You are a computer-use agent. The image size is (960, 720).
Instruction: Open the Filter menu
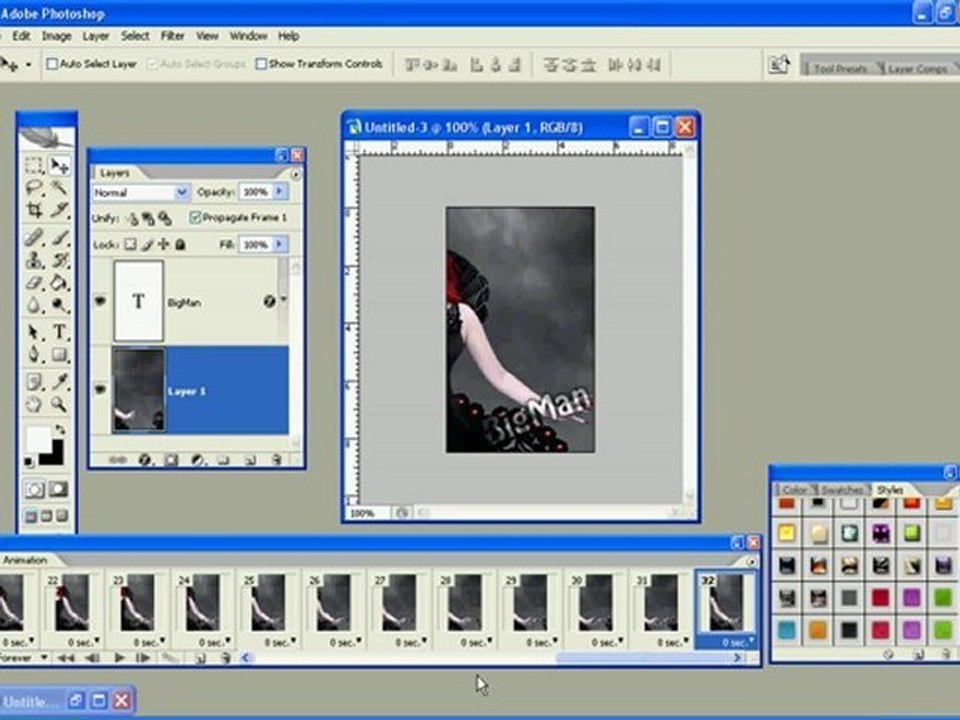[173, 36]
